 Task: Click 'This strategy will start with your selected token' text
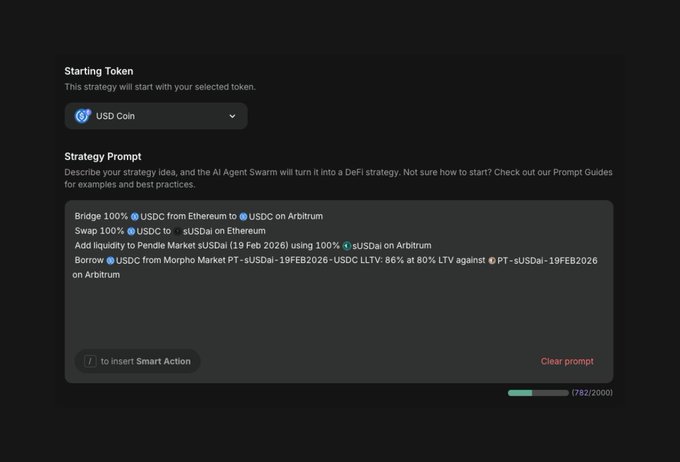[160, 87]
